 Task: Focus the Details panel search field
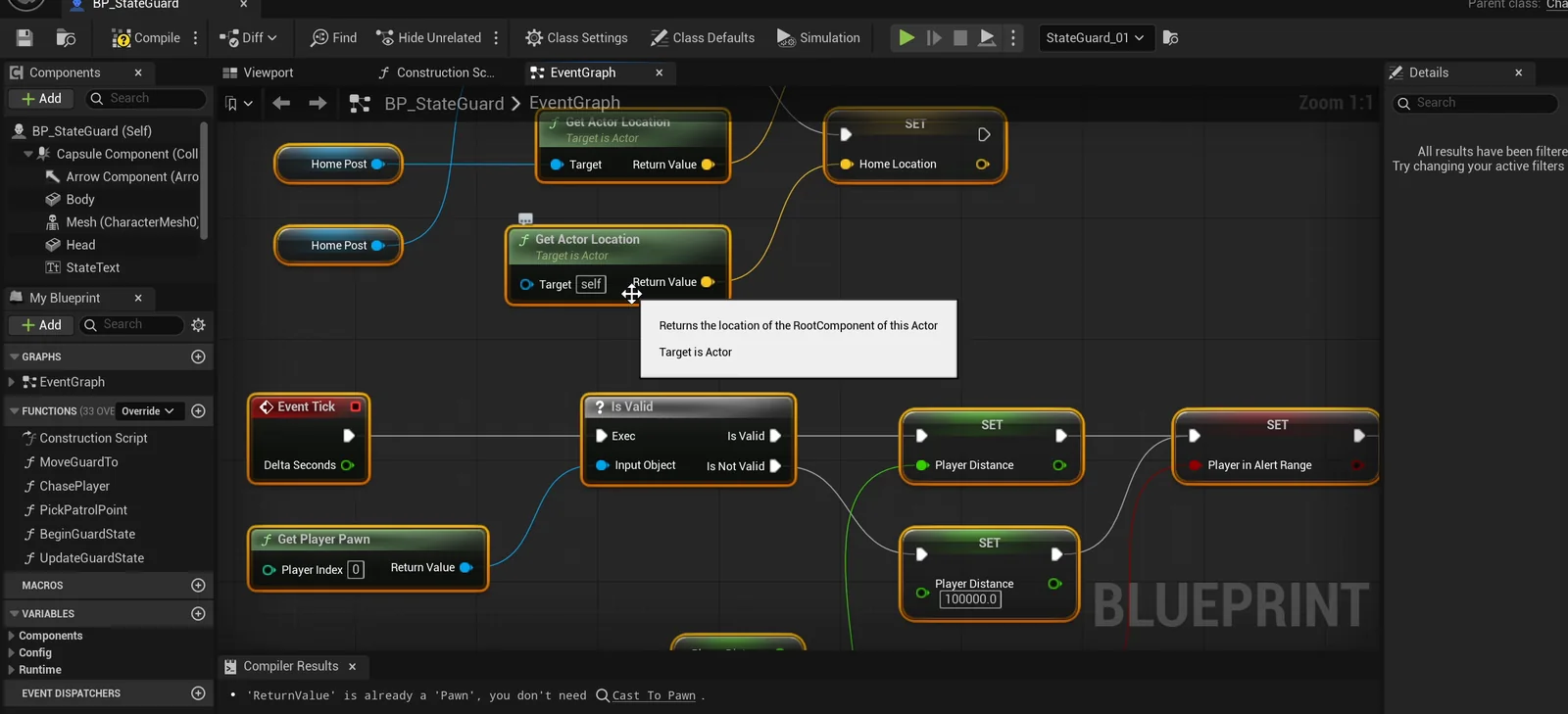click(x=1476, y=103)
